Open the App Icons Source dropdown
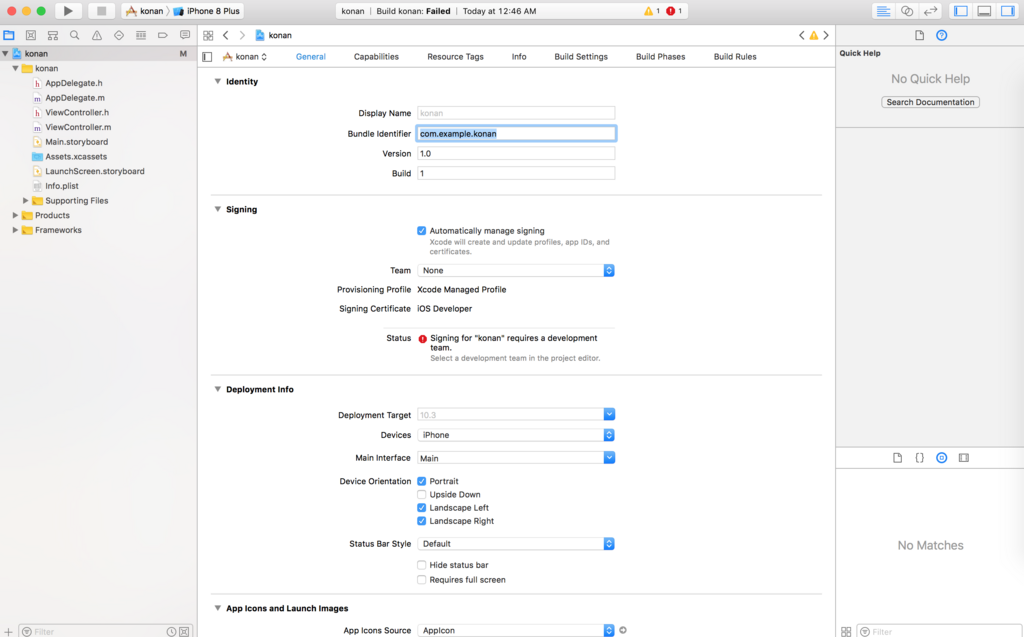This screenshot has width=1024, height=637. point(516,630)
